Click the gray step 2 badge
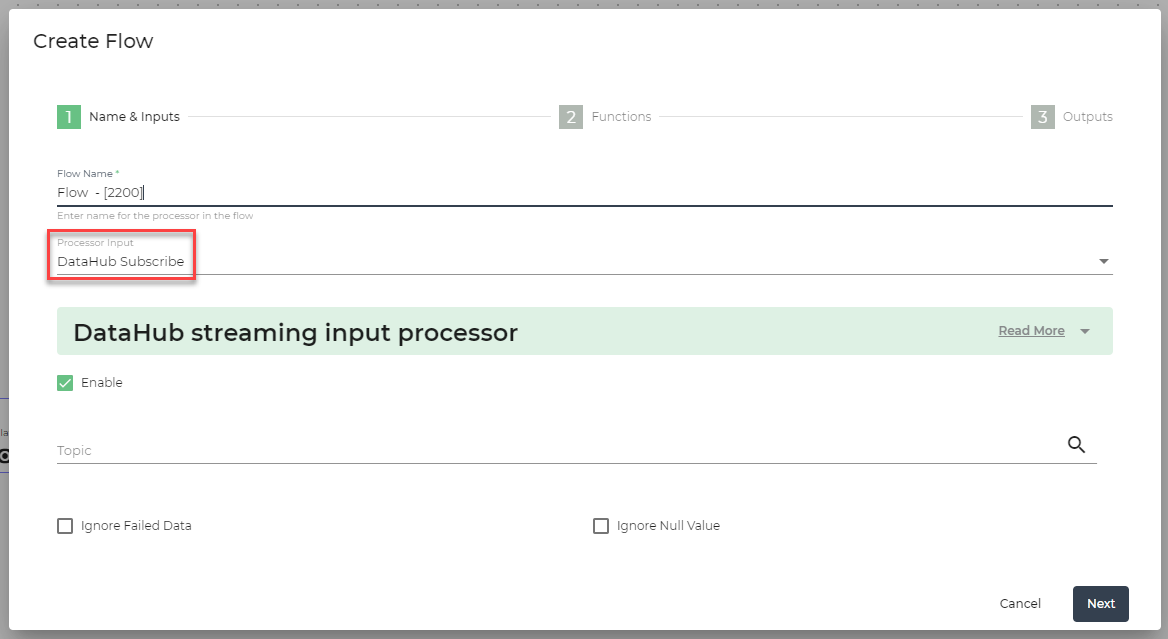1168x639 pixels. 570,116
